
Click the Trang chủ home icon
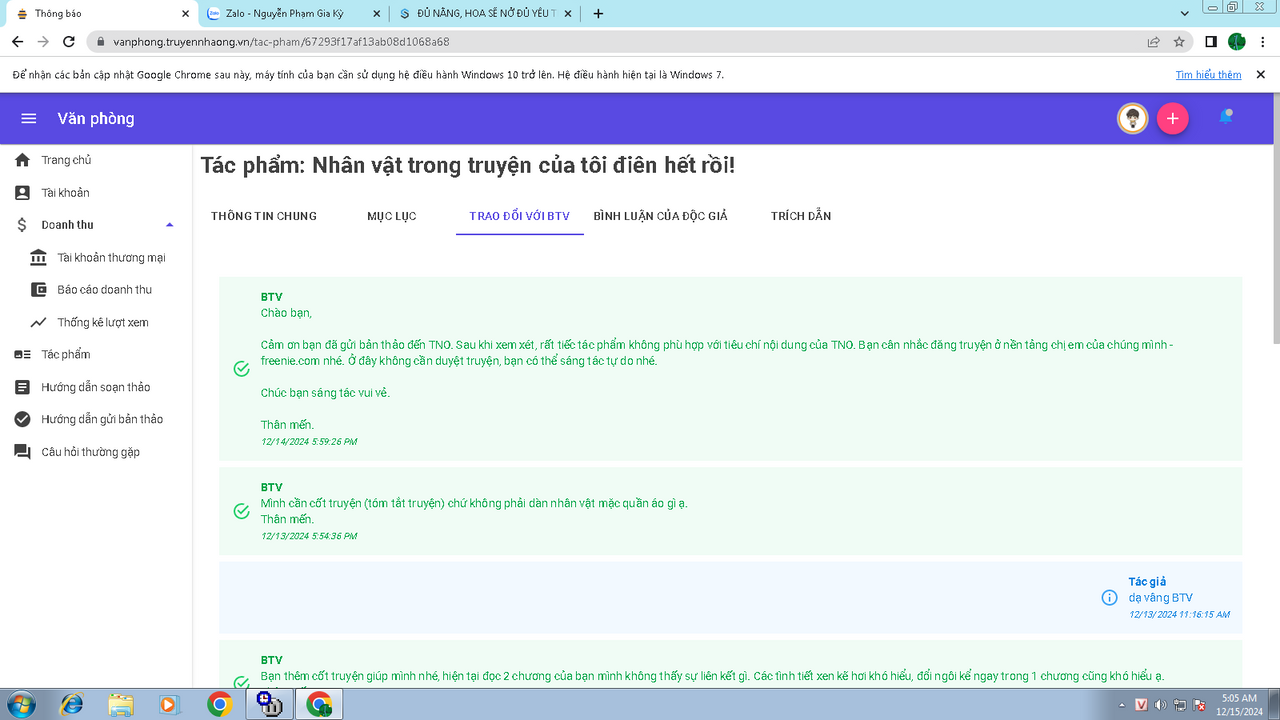coord(22,160)
